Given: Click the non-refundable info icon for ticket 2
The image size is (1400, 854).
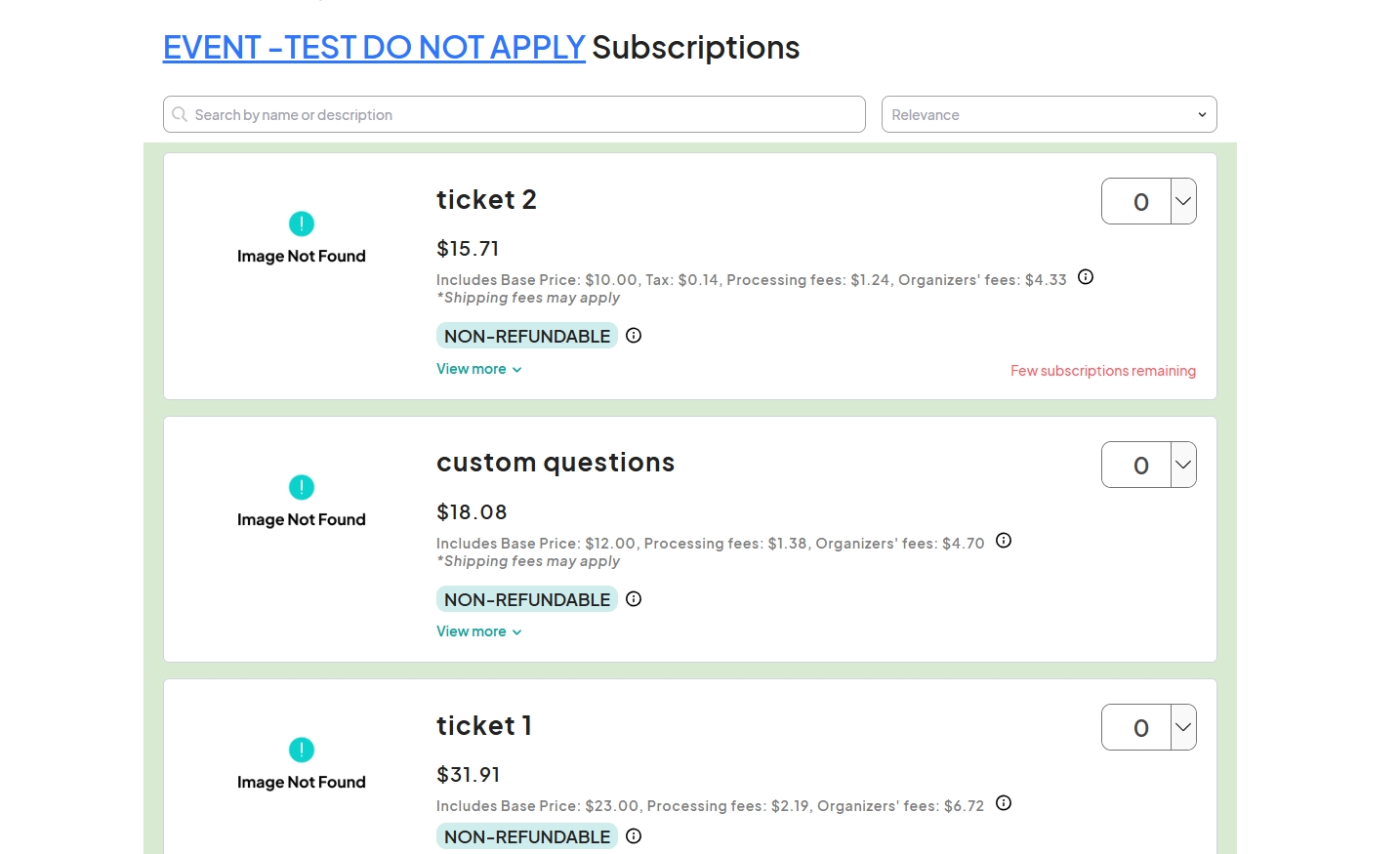Looking at the screenshot, I should (634, 336).
